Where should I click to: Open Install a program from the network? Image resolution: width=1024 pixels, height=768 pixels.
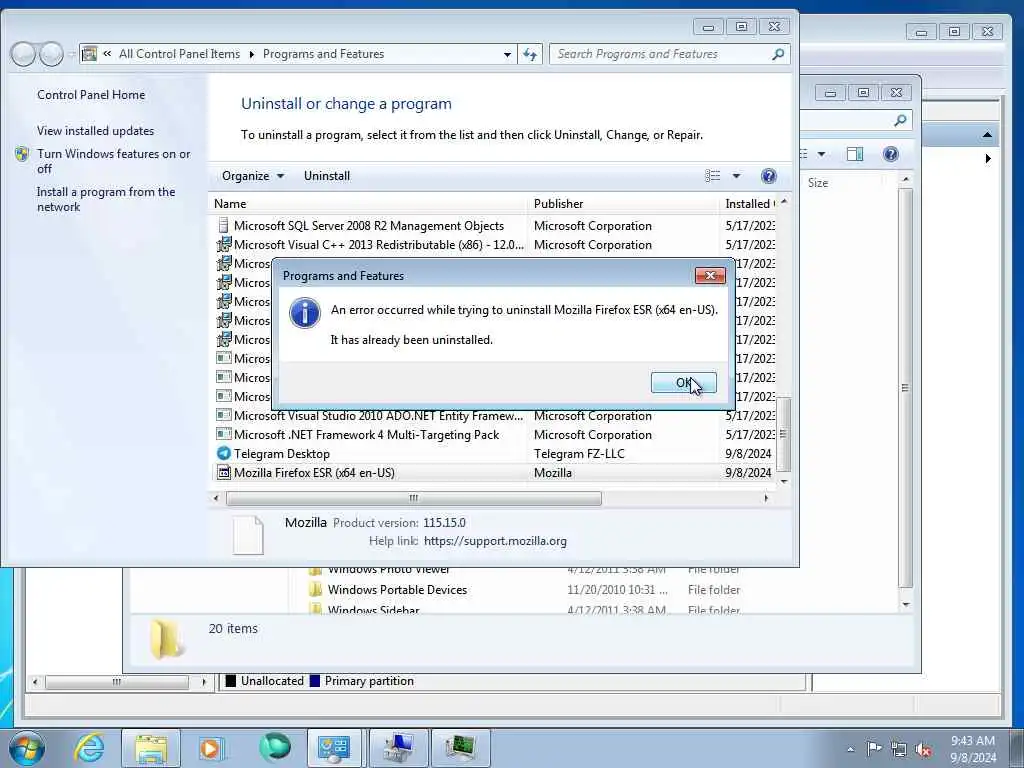coord(106,199)
